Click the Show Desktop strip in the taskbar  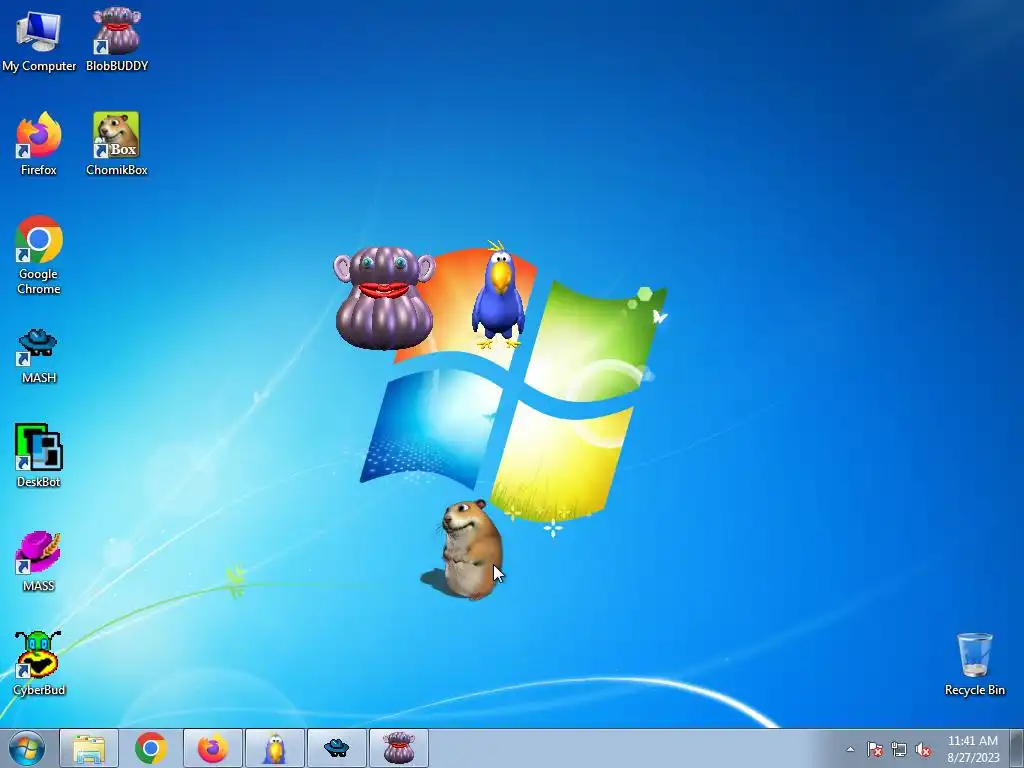tap(1017, 748)
